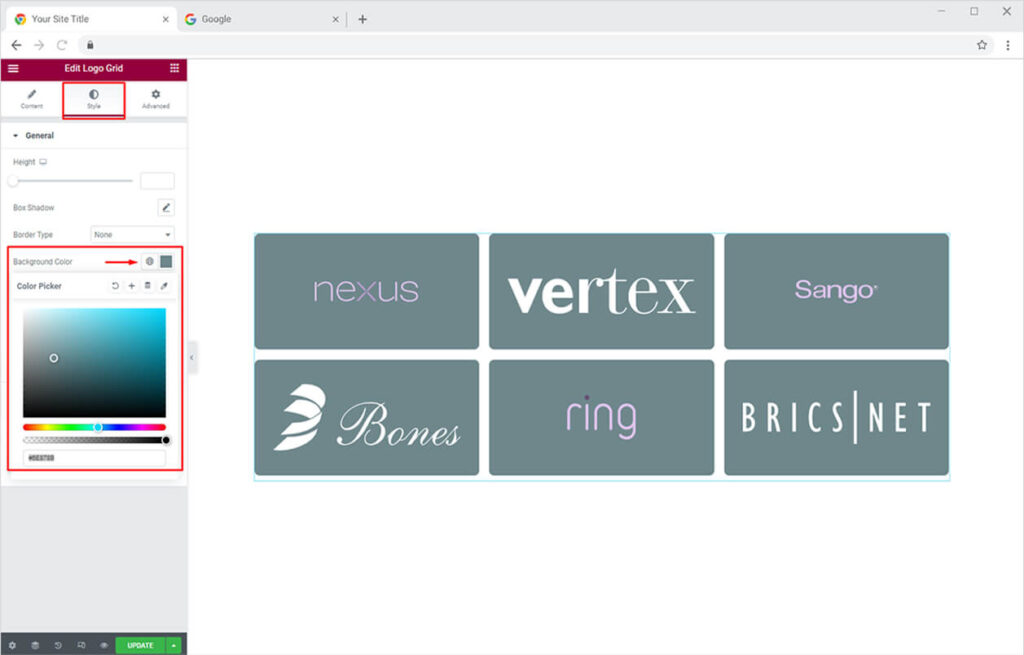
Task: Toggle responsive mode in footer
Action: coord(81,645)
